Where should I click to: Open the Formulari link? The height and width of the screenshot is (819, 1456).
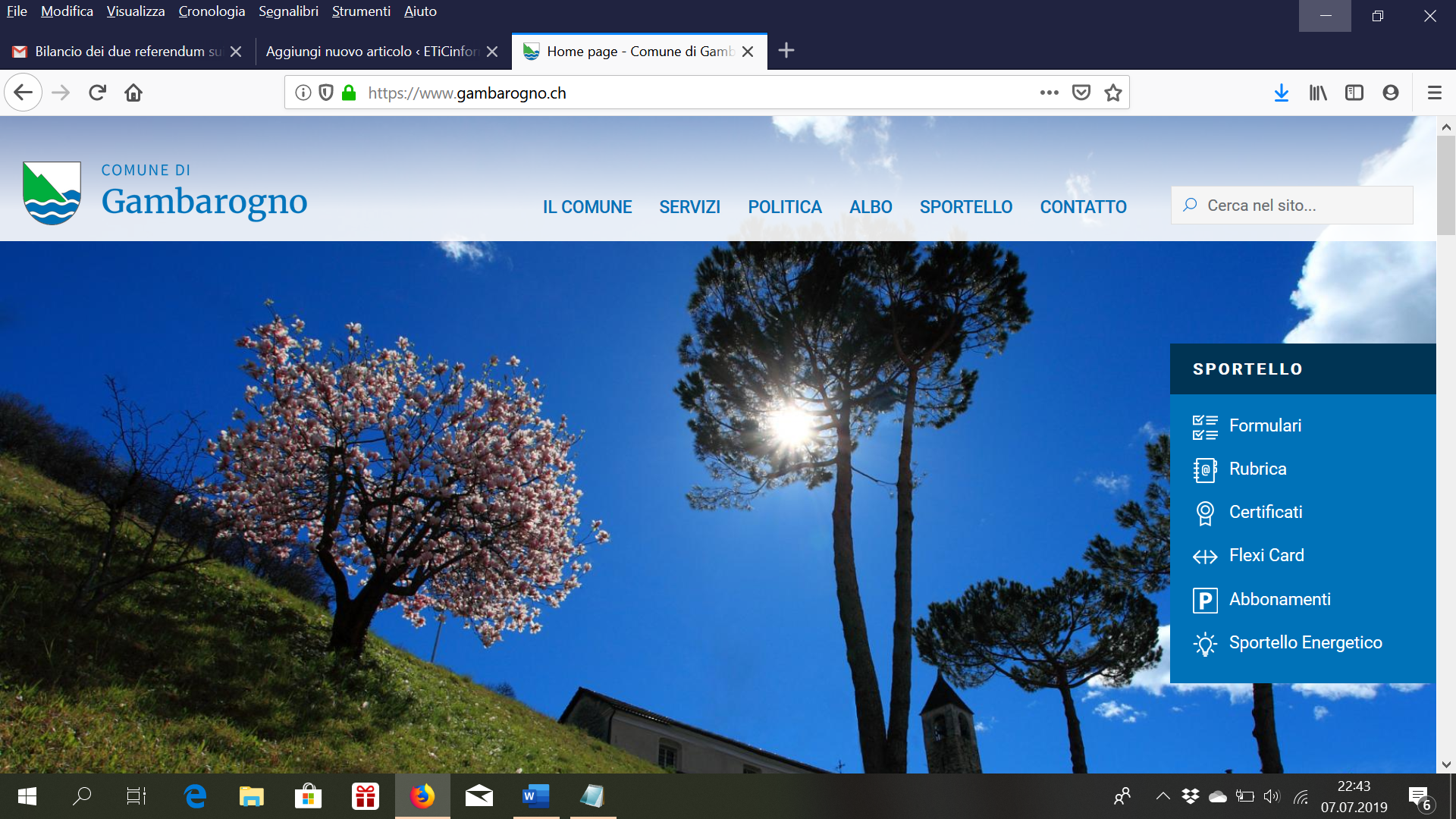pyautogui.click(x=1265, y=425)
